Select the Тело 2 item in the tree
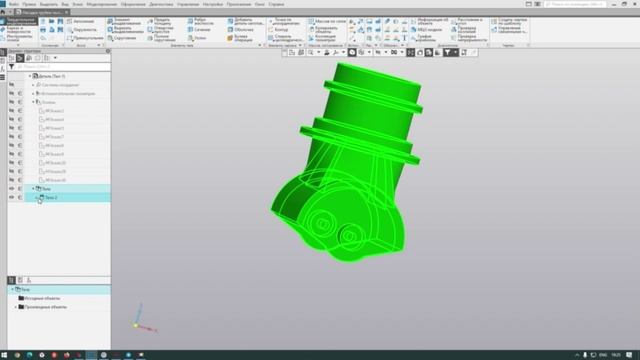The height and width of the screenshot is (360, 640). click(x=51, y=198)
